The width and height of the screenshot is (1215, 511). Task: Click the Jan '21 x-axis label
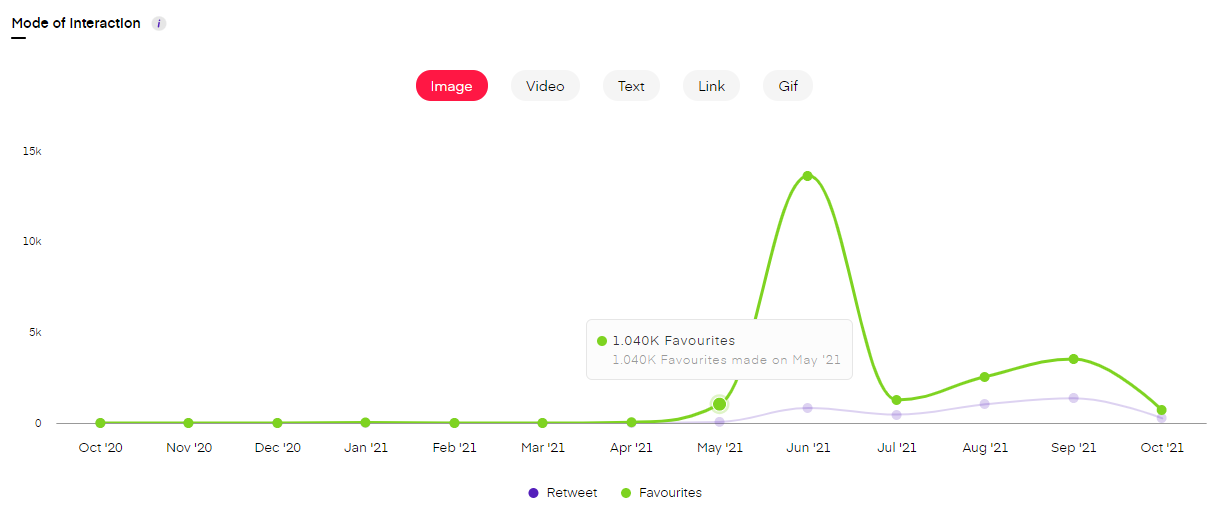[365, 448]
